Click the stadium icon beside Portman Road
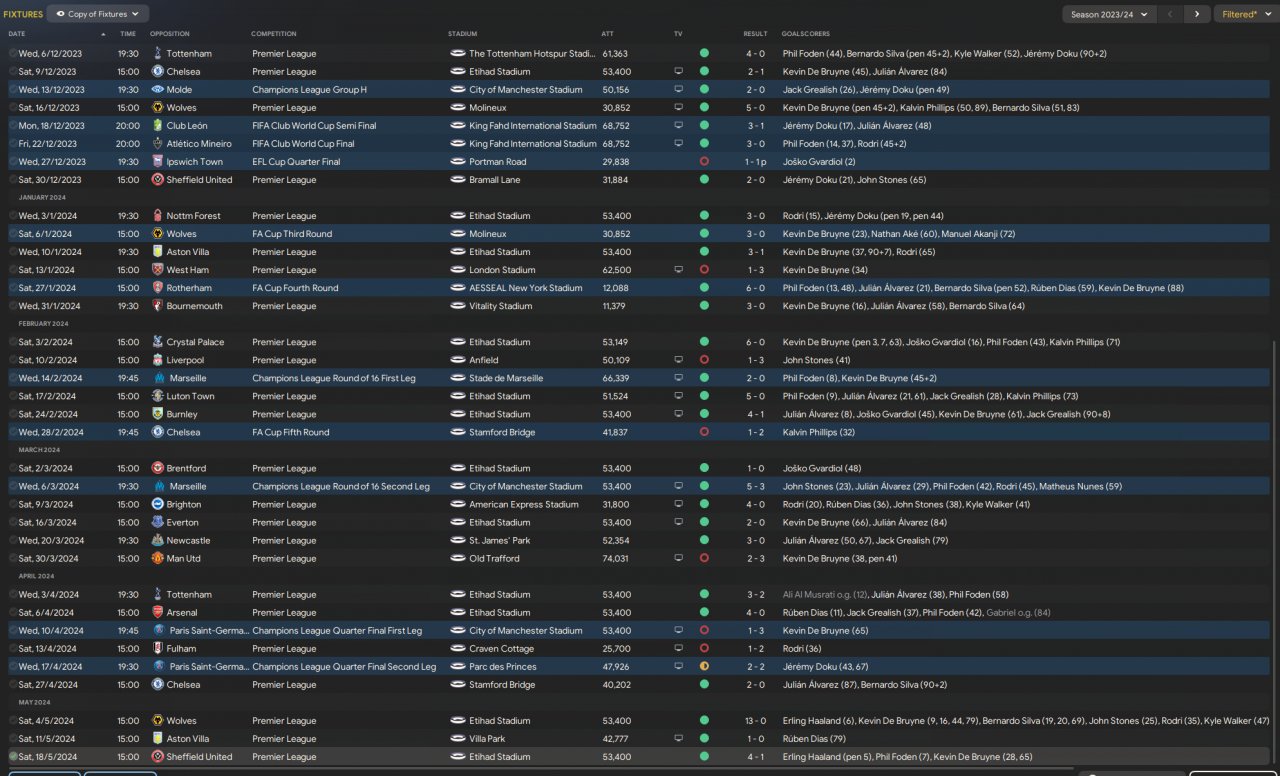The width and height of the screenshot is (1280, 776). point(457,162)
